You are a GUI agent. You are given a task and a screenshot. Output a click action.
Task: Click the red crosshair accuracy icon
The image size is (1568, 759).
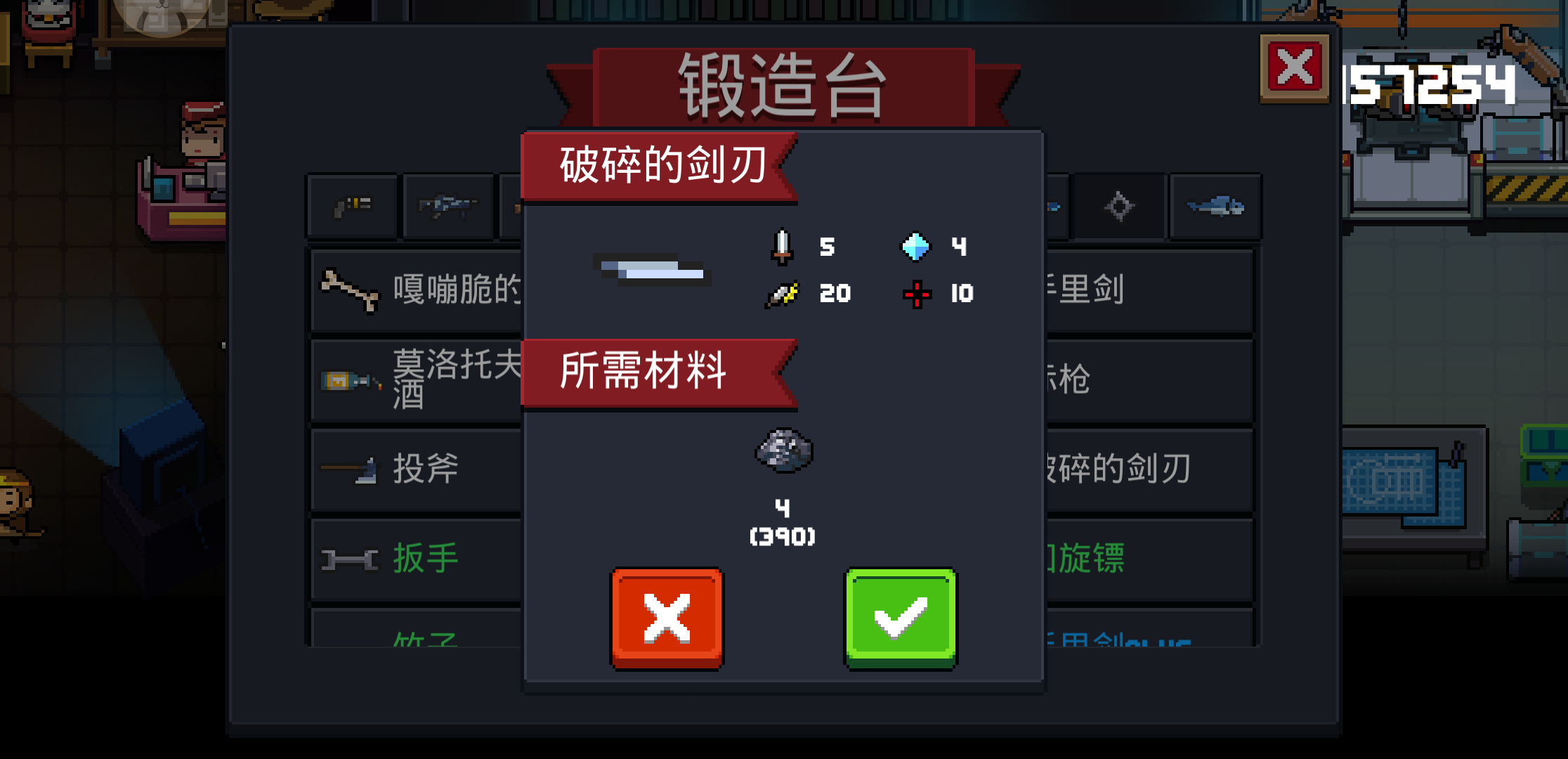[x=917, y=294]
